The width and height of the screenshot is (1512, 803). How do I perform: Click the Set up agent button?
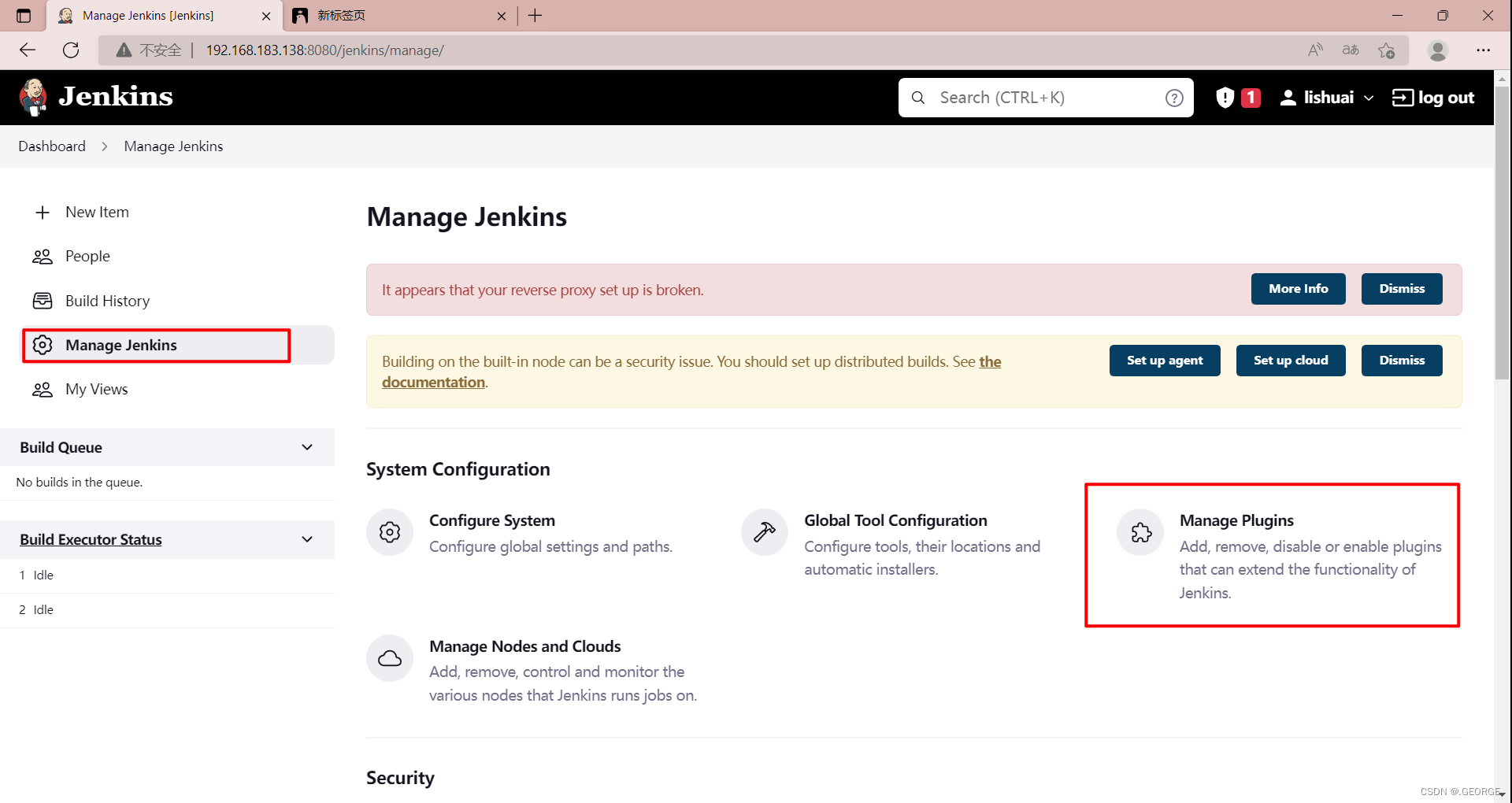(1165, 361)
